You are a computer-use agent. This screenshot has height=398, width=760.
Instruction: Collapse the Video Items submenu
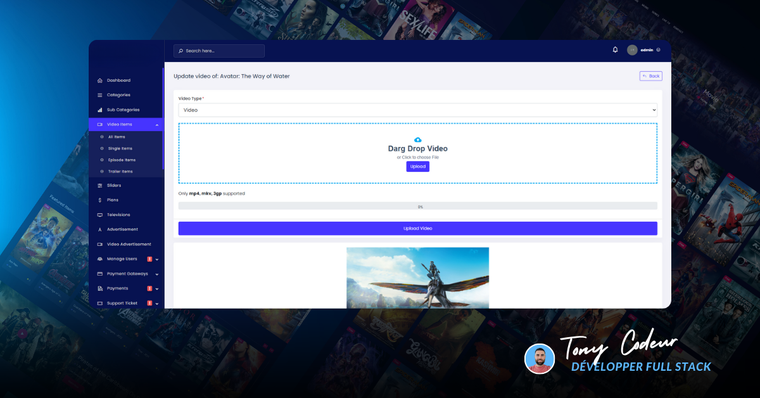(x=157, y=125)
